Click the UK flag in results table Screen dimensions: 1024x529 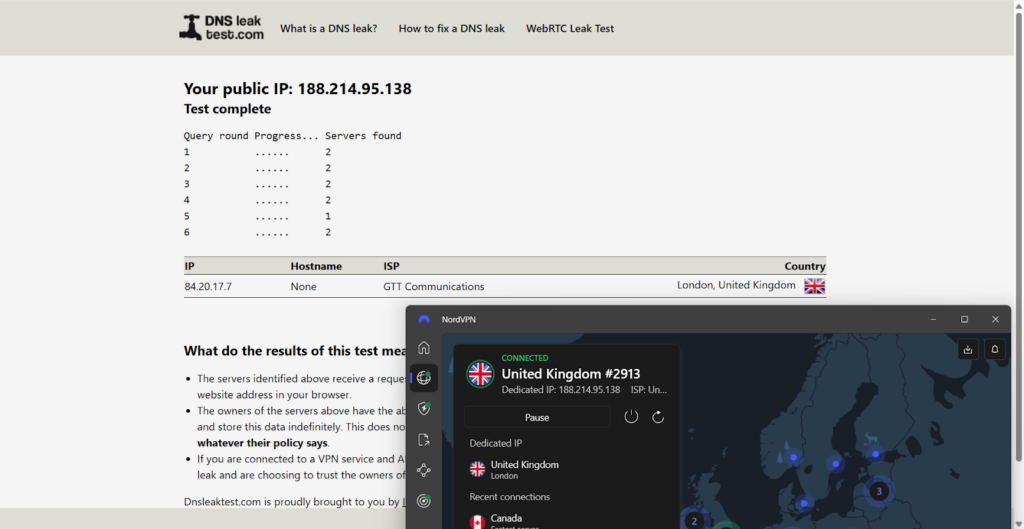(x=814, y=286)
